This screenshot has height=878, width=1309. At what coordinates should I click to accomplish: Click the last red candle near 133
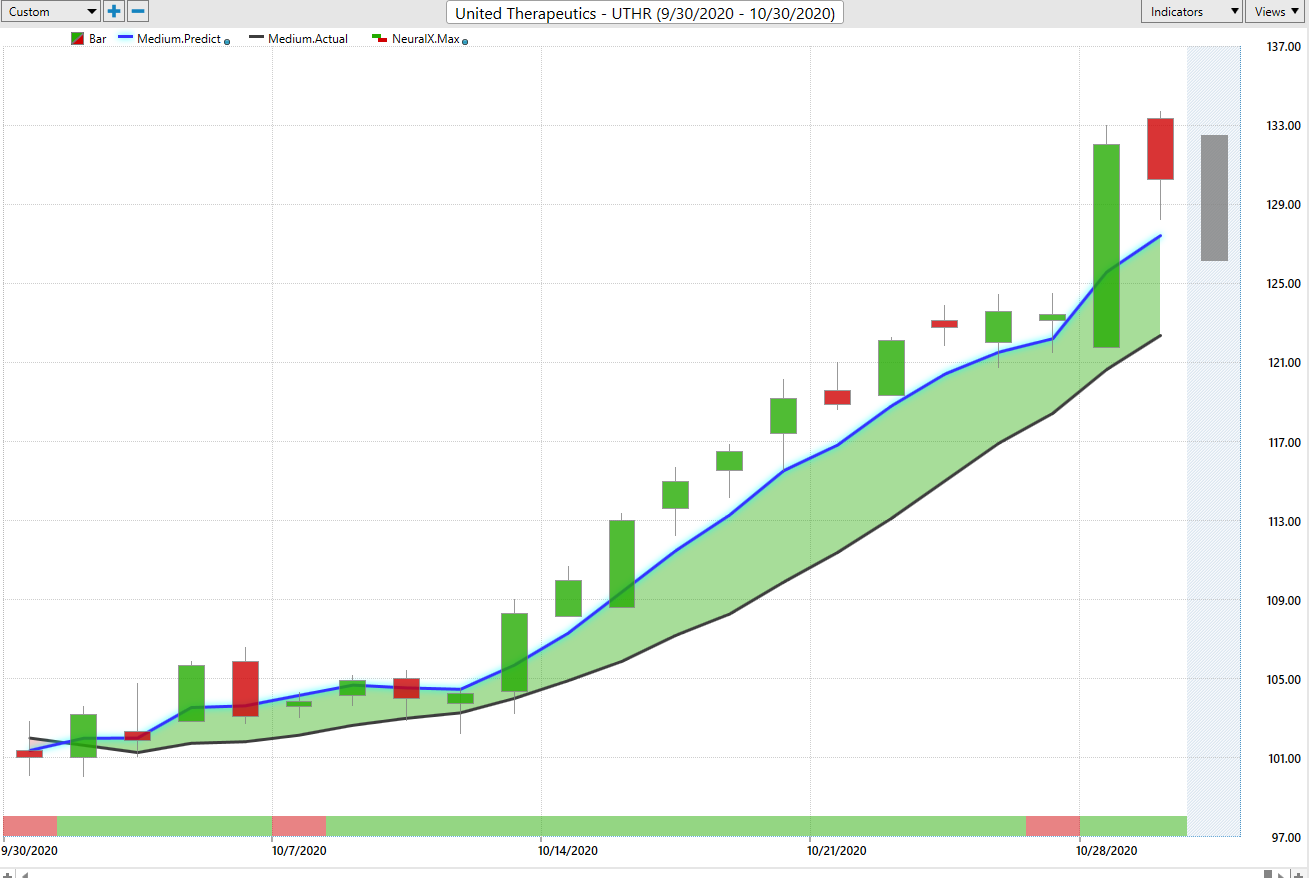(1160, 149)
